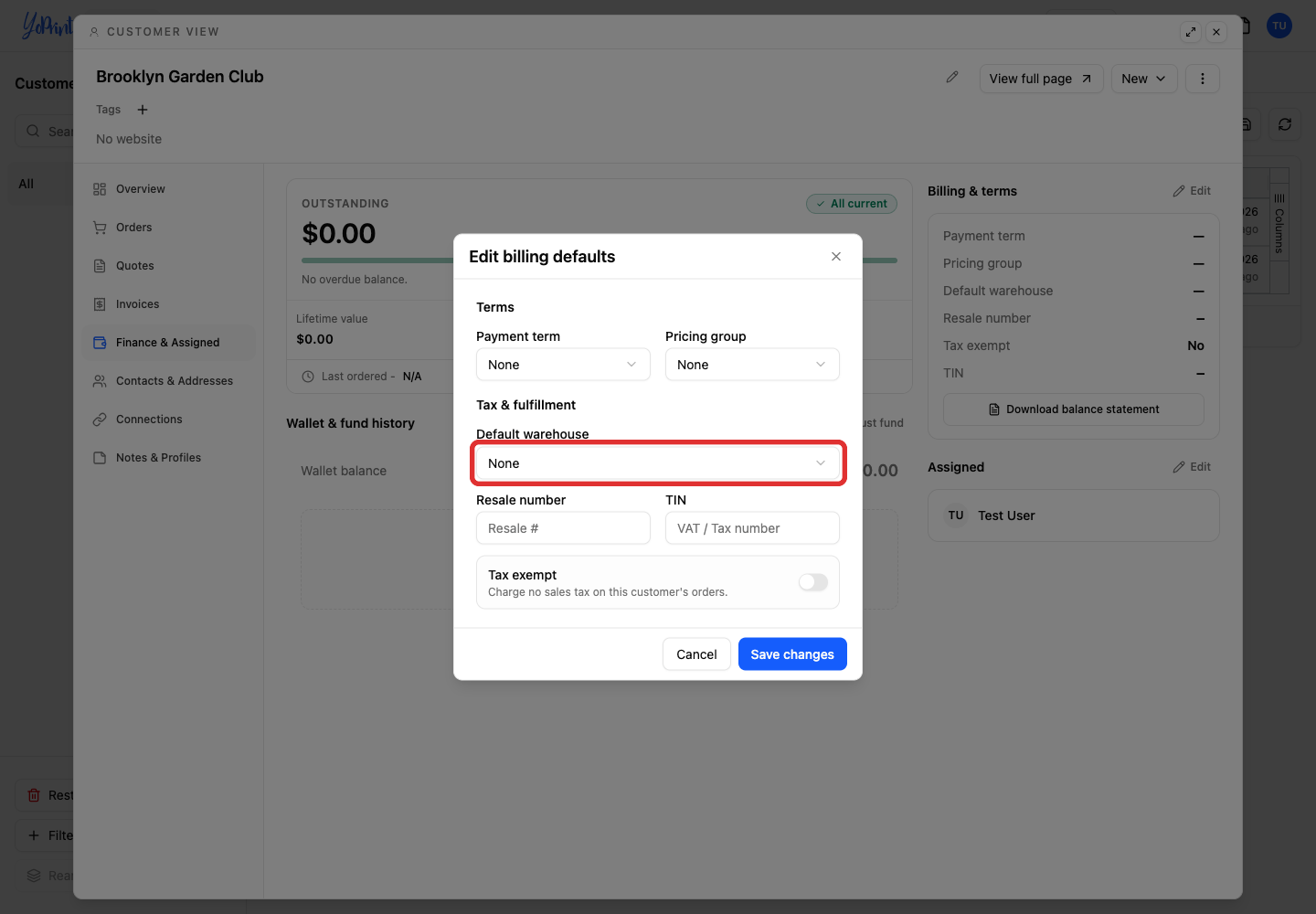Open the Quotes section
Viewport: 1316px width, 914px height.
pos(168,266)
